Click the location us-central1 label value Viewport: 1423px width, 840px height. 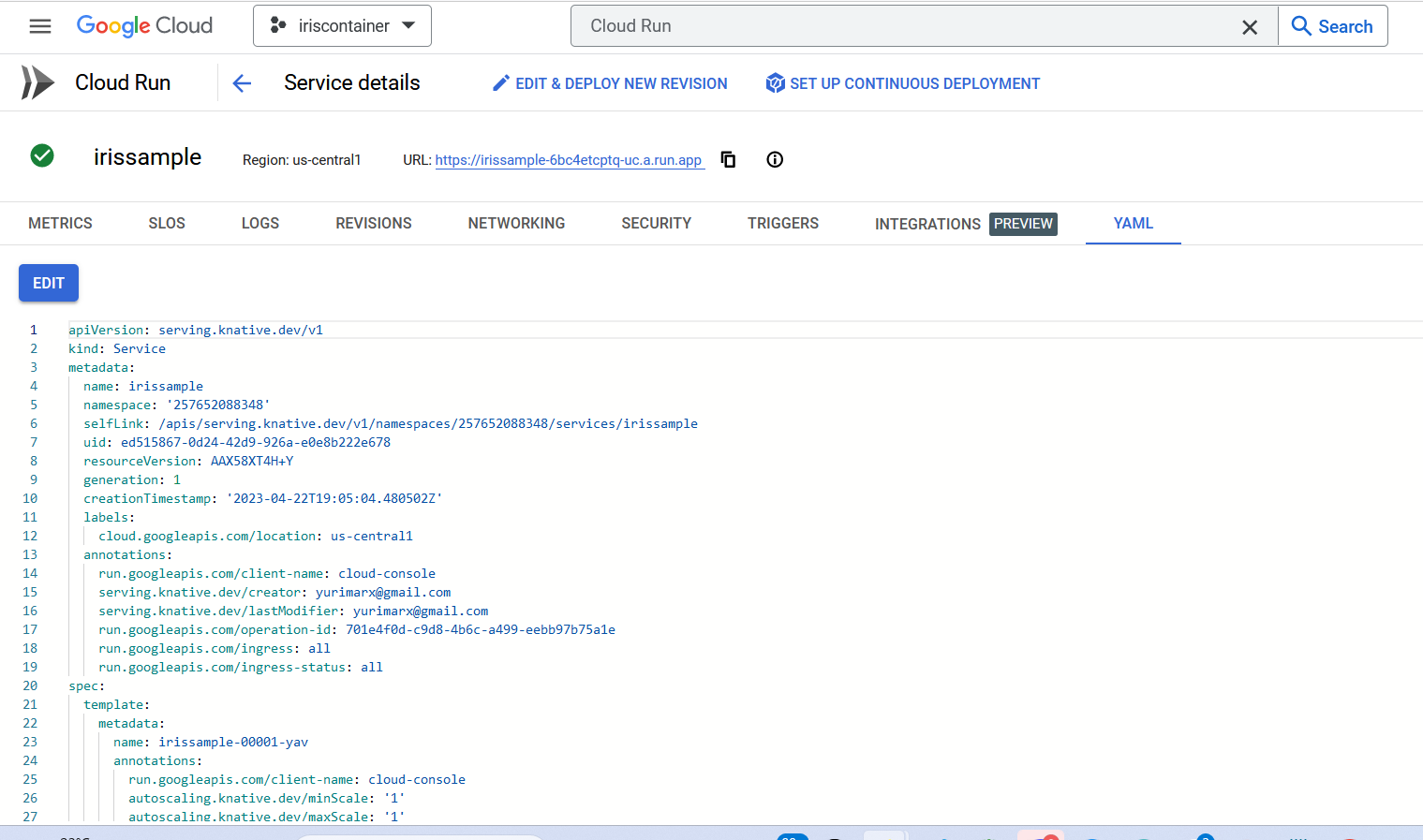tap(372, 536)
